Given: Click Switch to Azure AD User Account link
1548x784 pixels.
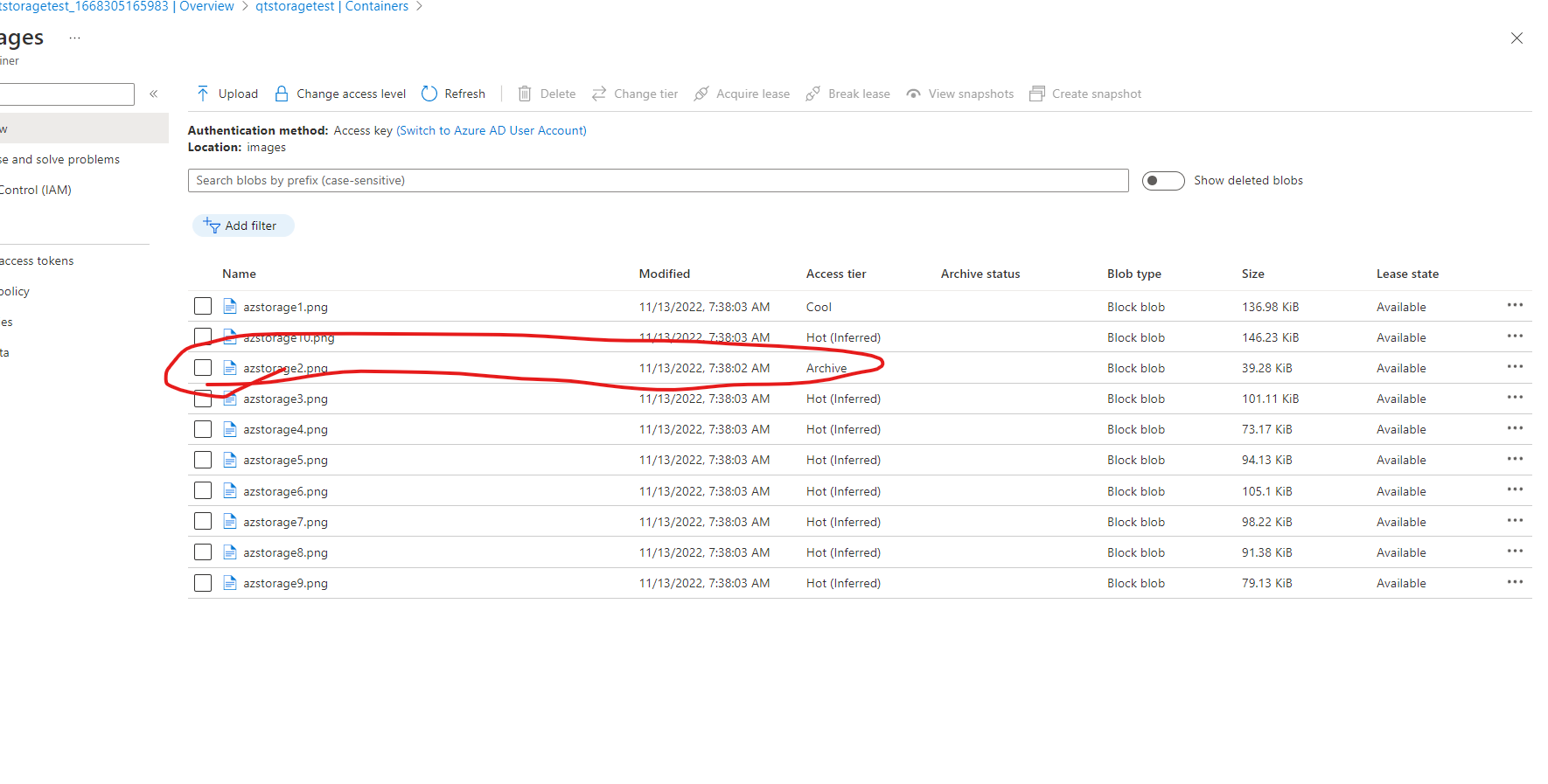Looking at the screenshot, I should pyautogui.click(x=492, y=130).
